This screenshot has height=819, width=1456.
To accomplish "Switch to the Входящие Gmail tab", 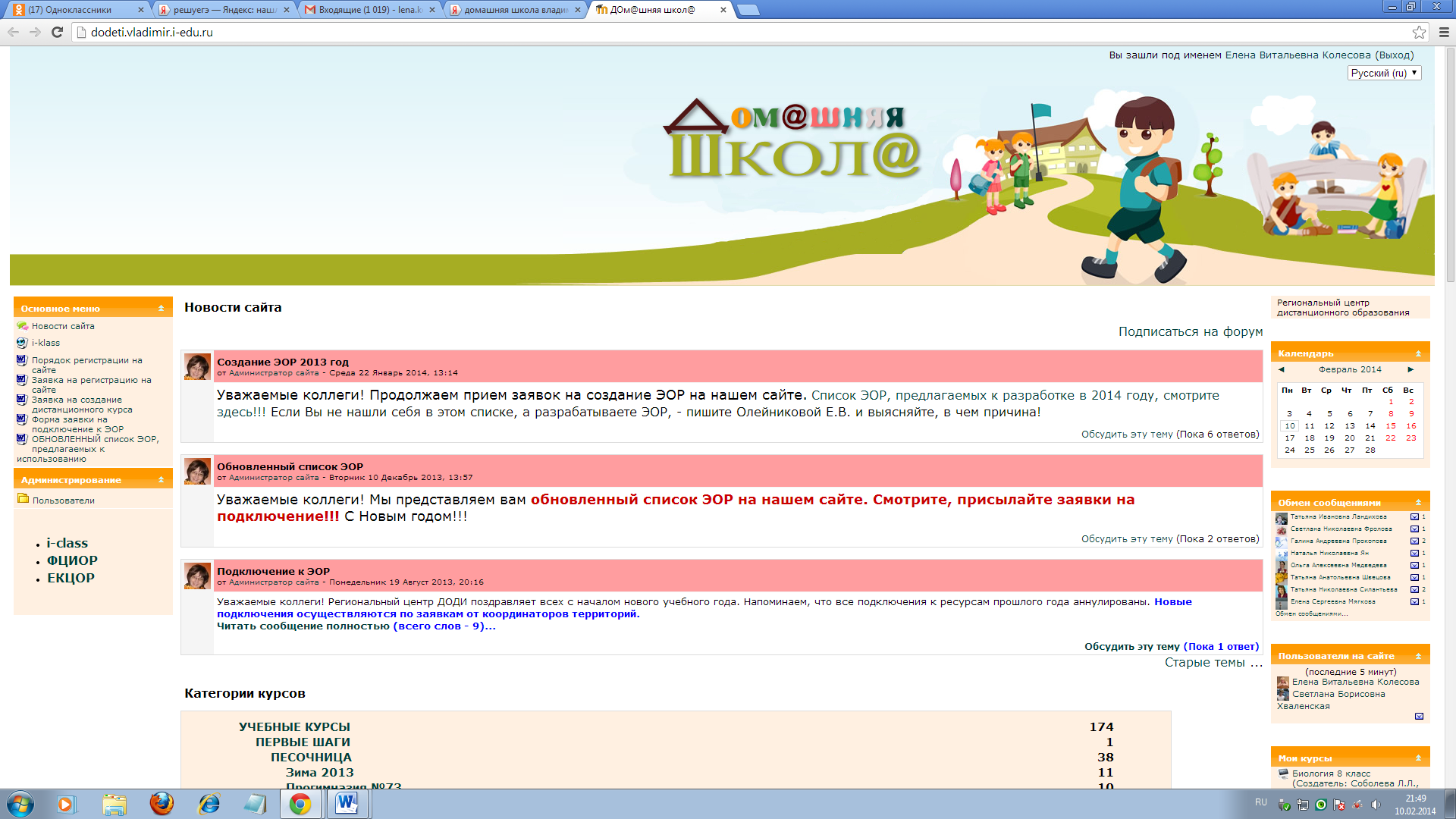I will tap(369, 10).
